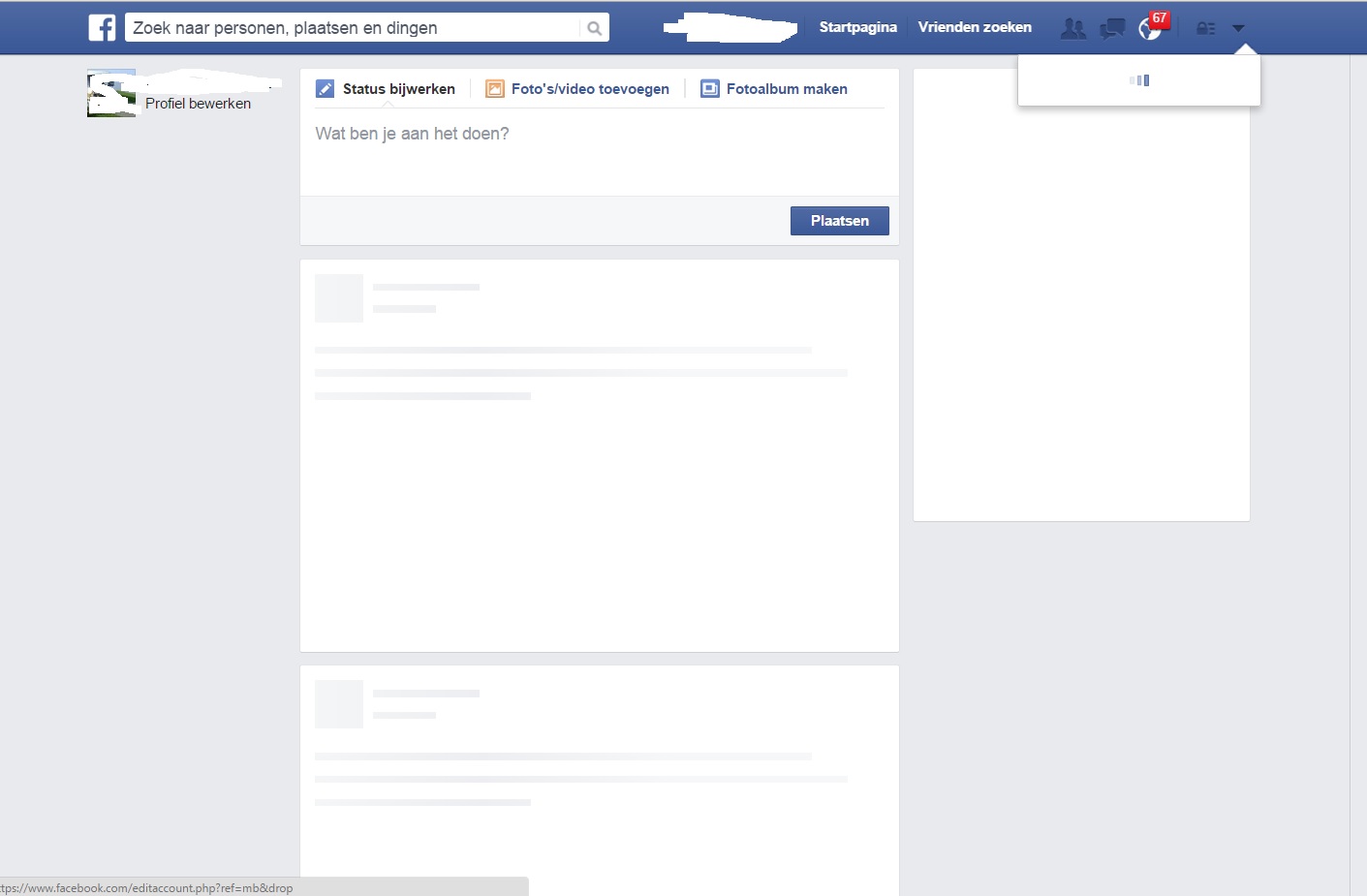Open Vrienden zoeken in top bar
The height and width of the screenshot is (896, 1367).
[975, 27]
